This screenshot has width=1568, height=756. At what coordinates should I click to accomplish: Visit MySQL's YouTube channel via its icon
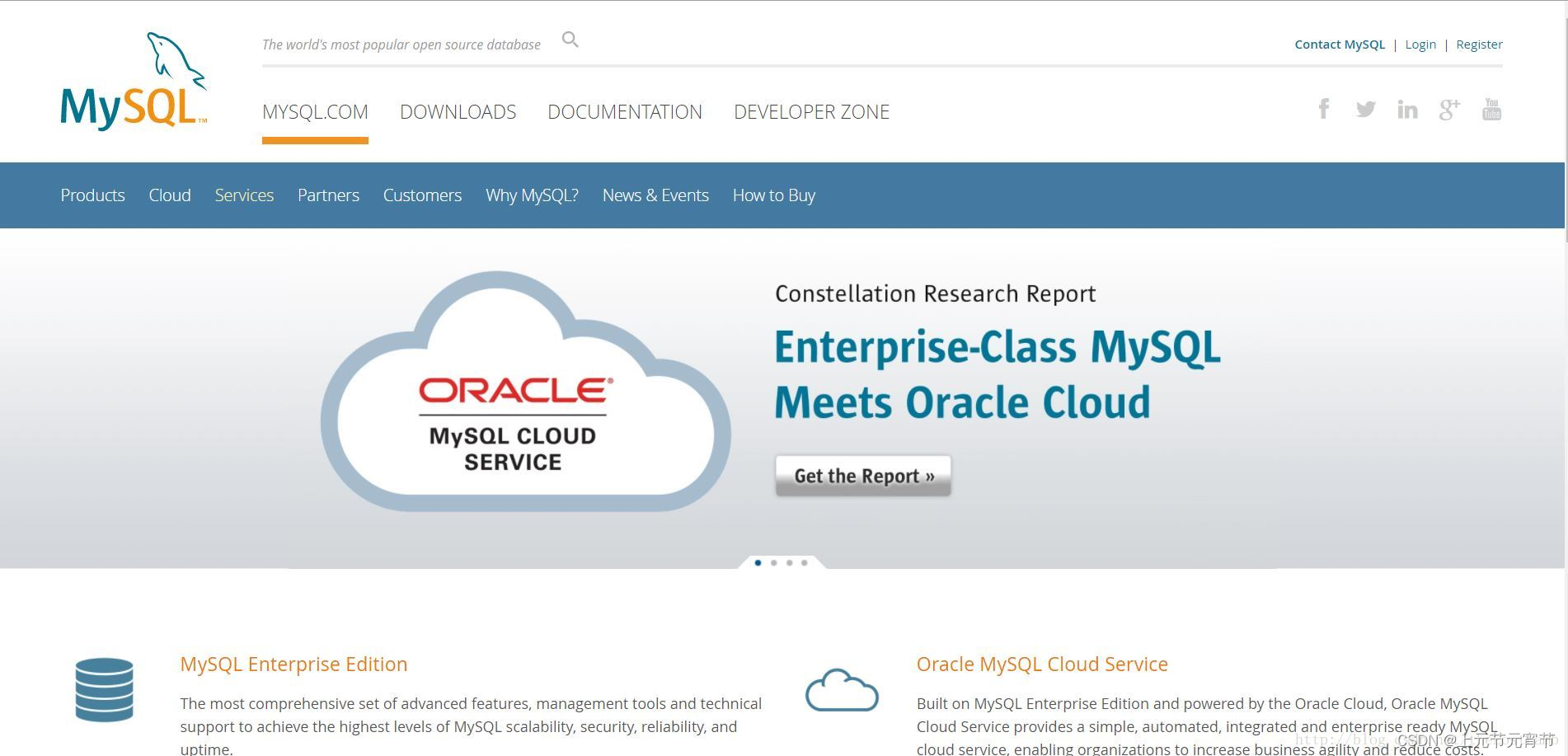[1491, 108]
